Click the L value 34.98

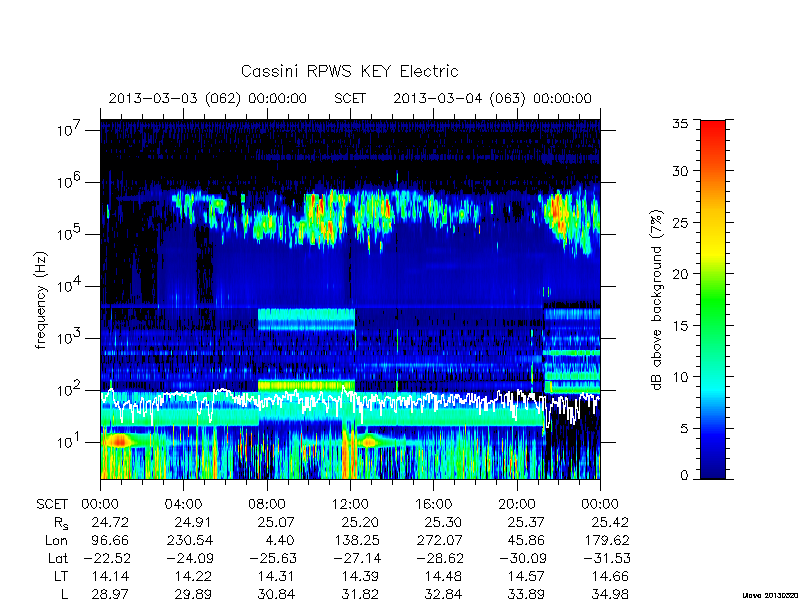pyautogui.click(x=610, y=594)
